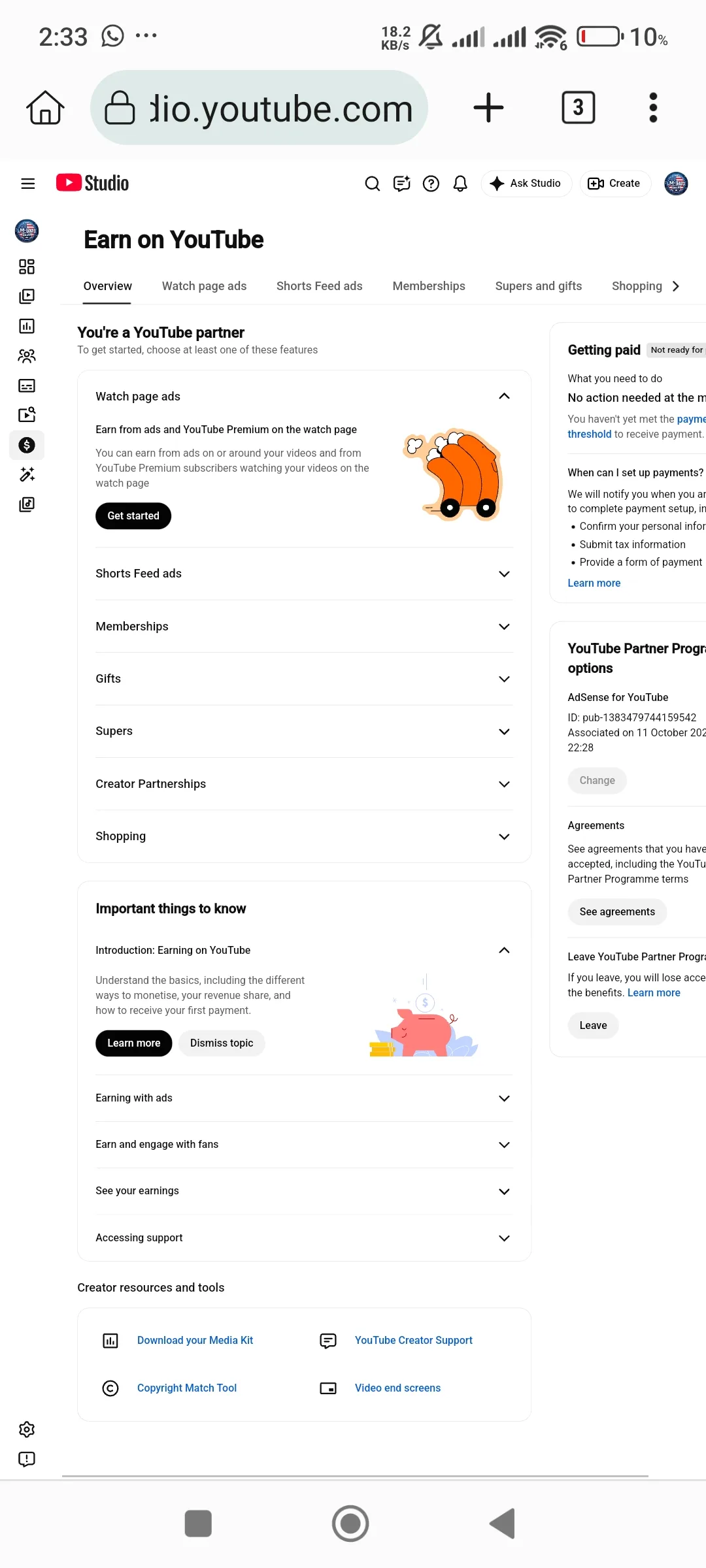Open Analytics from the sidebar chart icon
Screen dimensions: 706x1568
point(27,326)
